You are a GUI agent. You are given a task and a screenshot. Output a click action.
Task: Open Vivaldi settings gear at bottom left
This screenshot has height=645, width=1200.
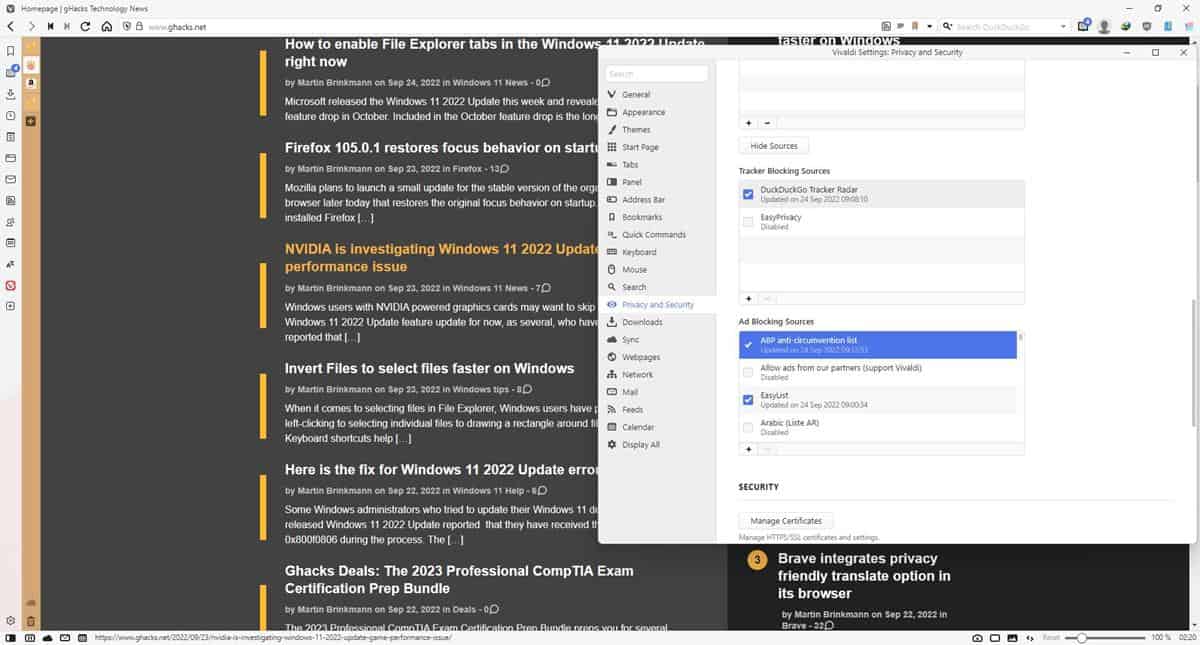[10, 620]
